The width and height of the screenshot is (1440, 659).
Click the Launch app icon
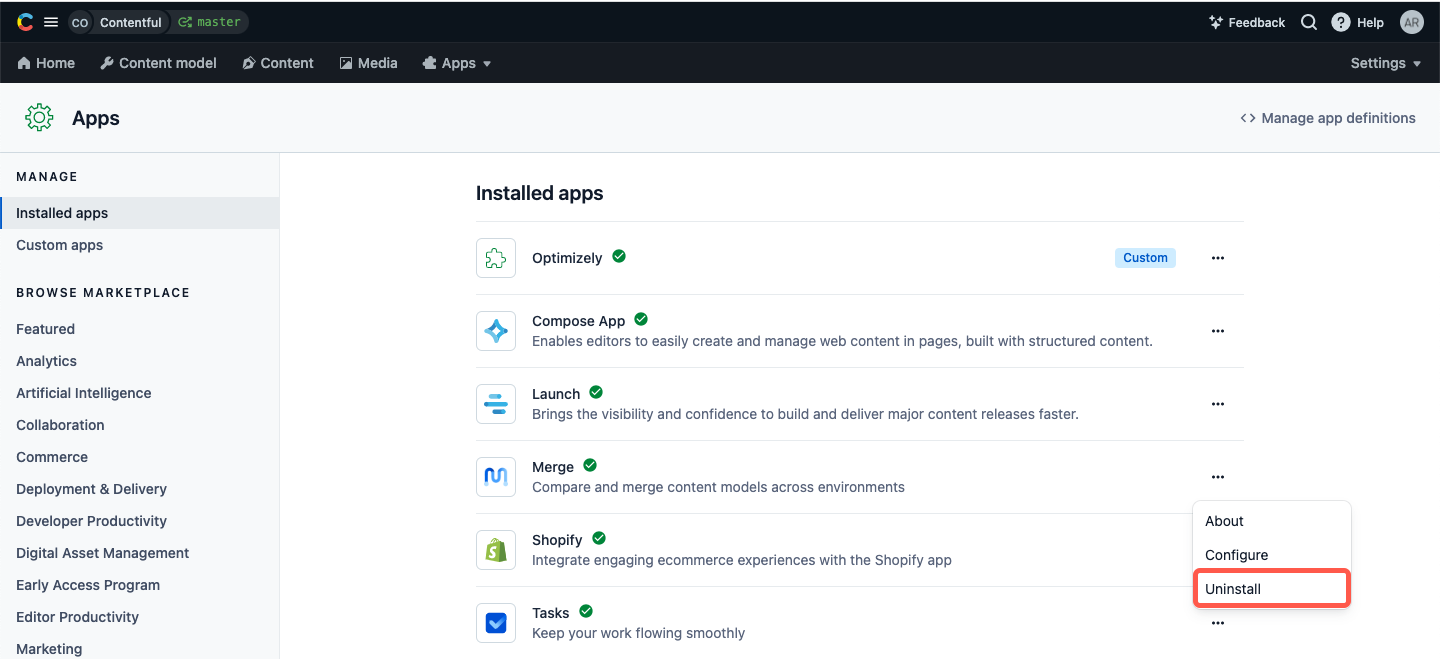[x=496, y=404]
